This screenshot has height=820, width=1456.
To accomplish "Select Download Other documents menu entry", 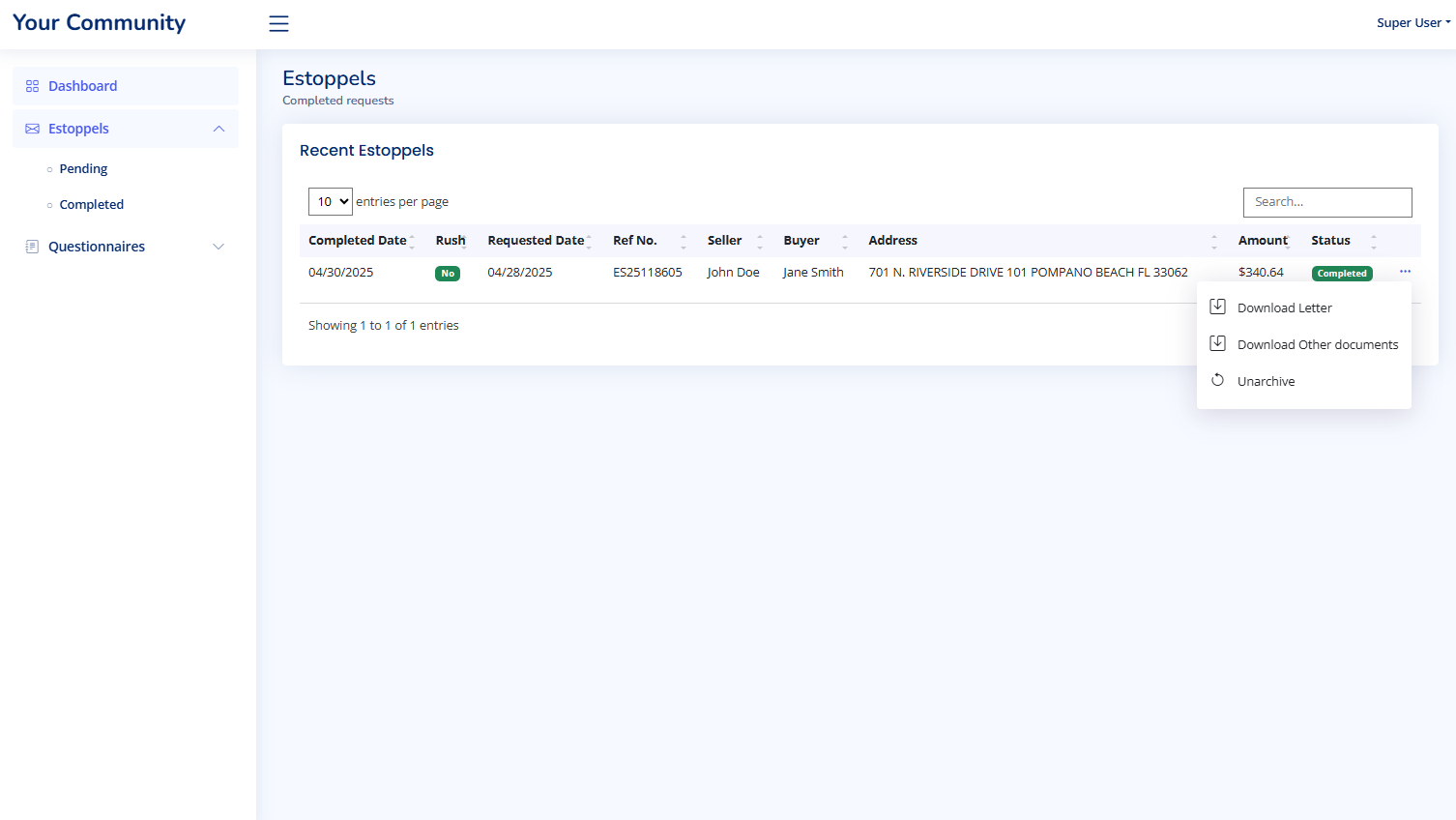I will (x=1317, y=345).
